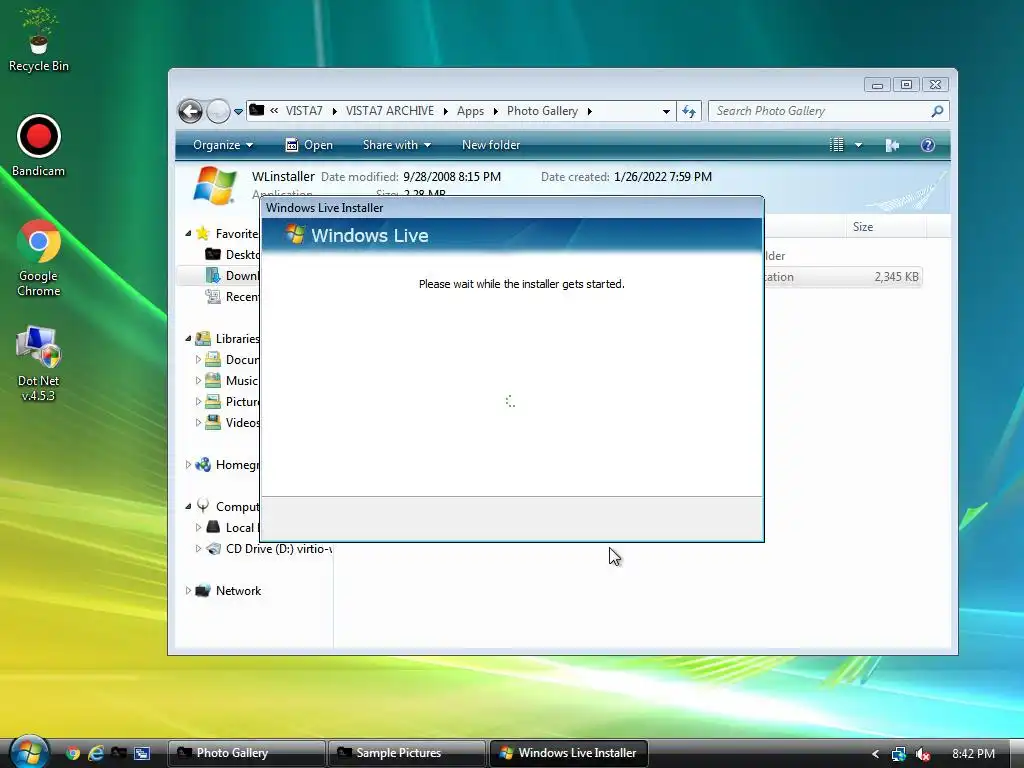The width and height of the screenshot is (1024, 768).
Task: Select VISTA7 ARCHIVE in the address breadcrumb
Action: point(390,111)
